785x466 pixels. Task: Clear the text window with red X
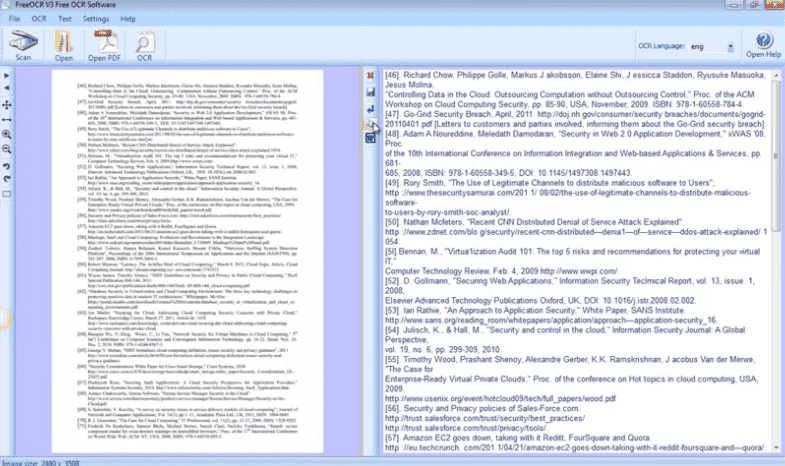[370, 76]
